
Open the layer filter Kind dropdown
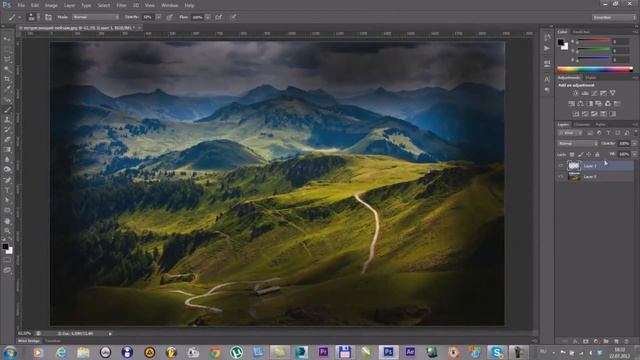(x=570, y=133)
